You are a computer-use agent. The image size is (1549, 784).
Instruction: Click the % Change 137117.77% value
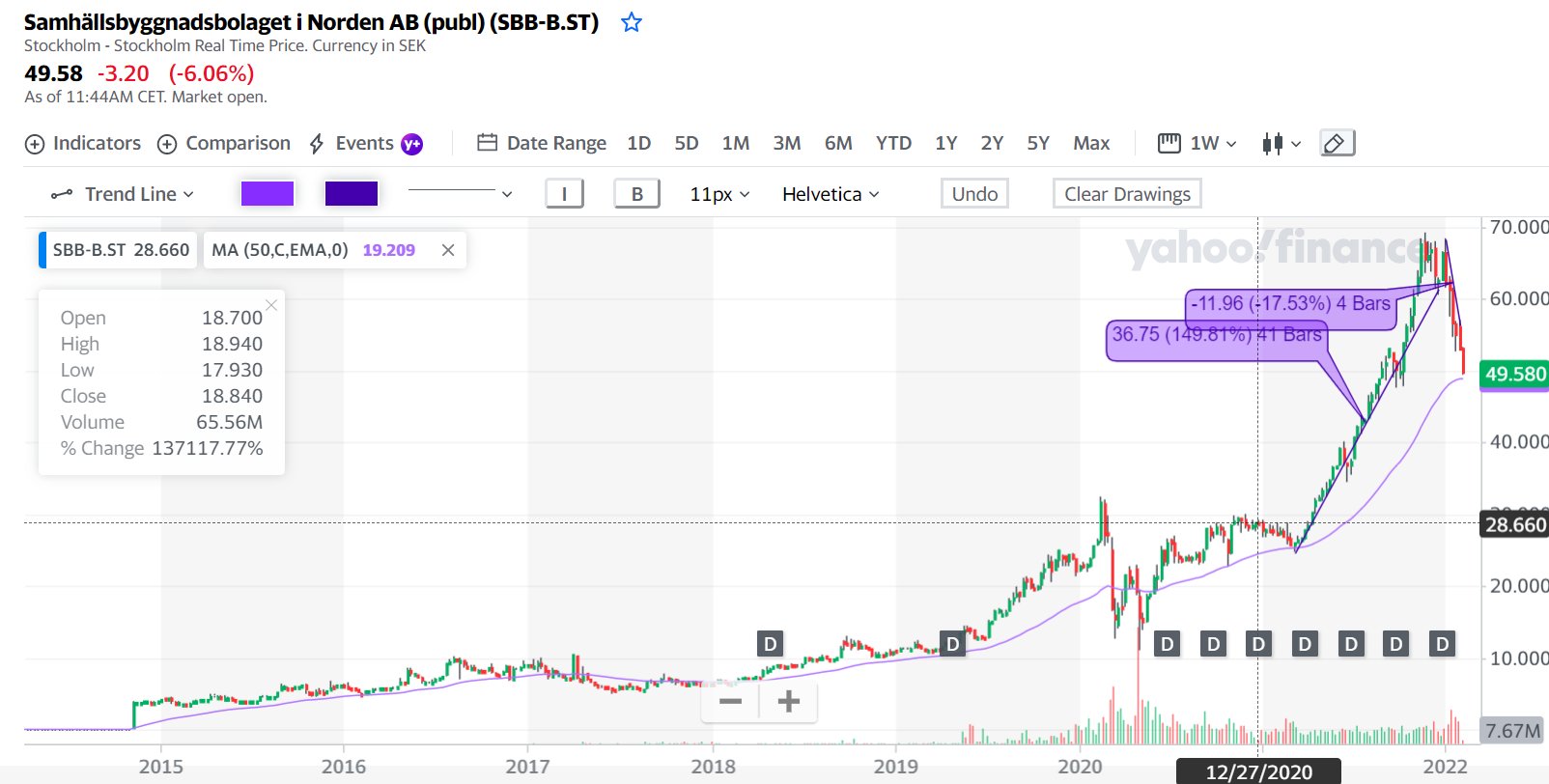[x=208, y=448]
